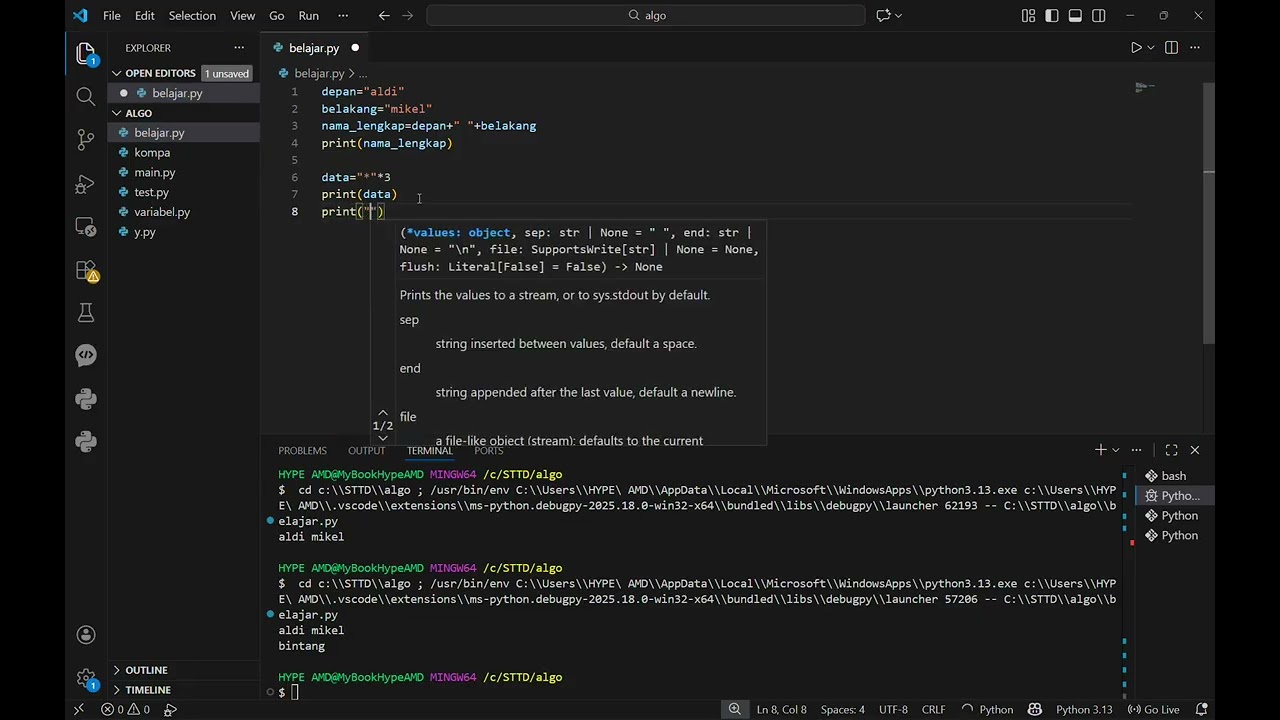Open Copilot status icon in the status bar

click(1035, 710)
